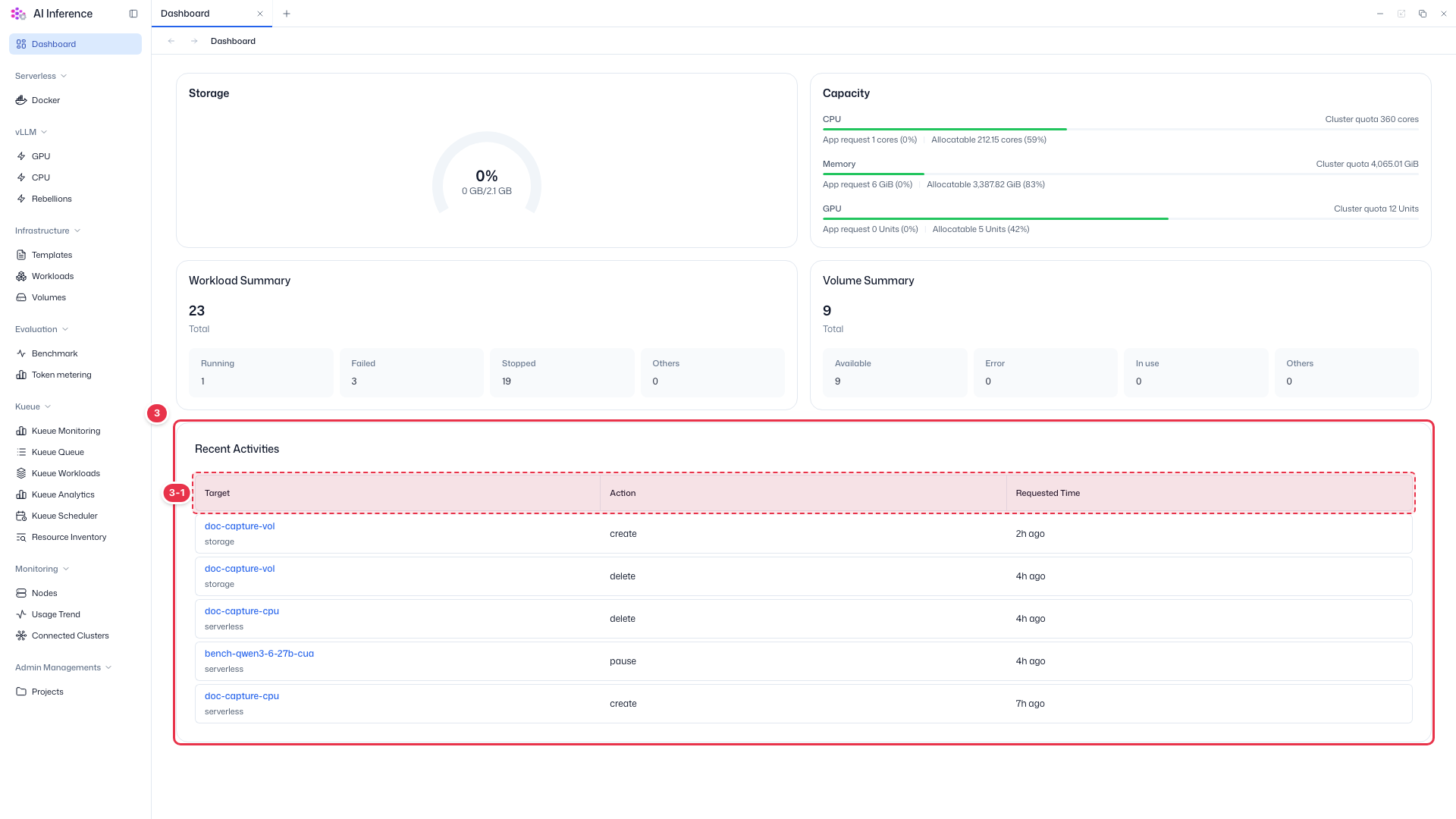Open doc-capture-cpu link created 7h ago

pos(242,696)
